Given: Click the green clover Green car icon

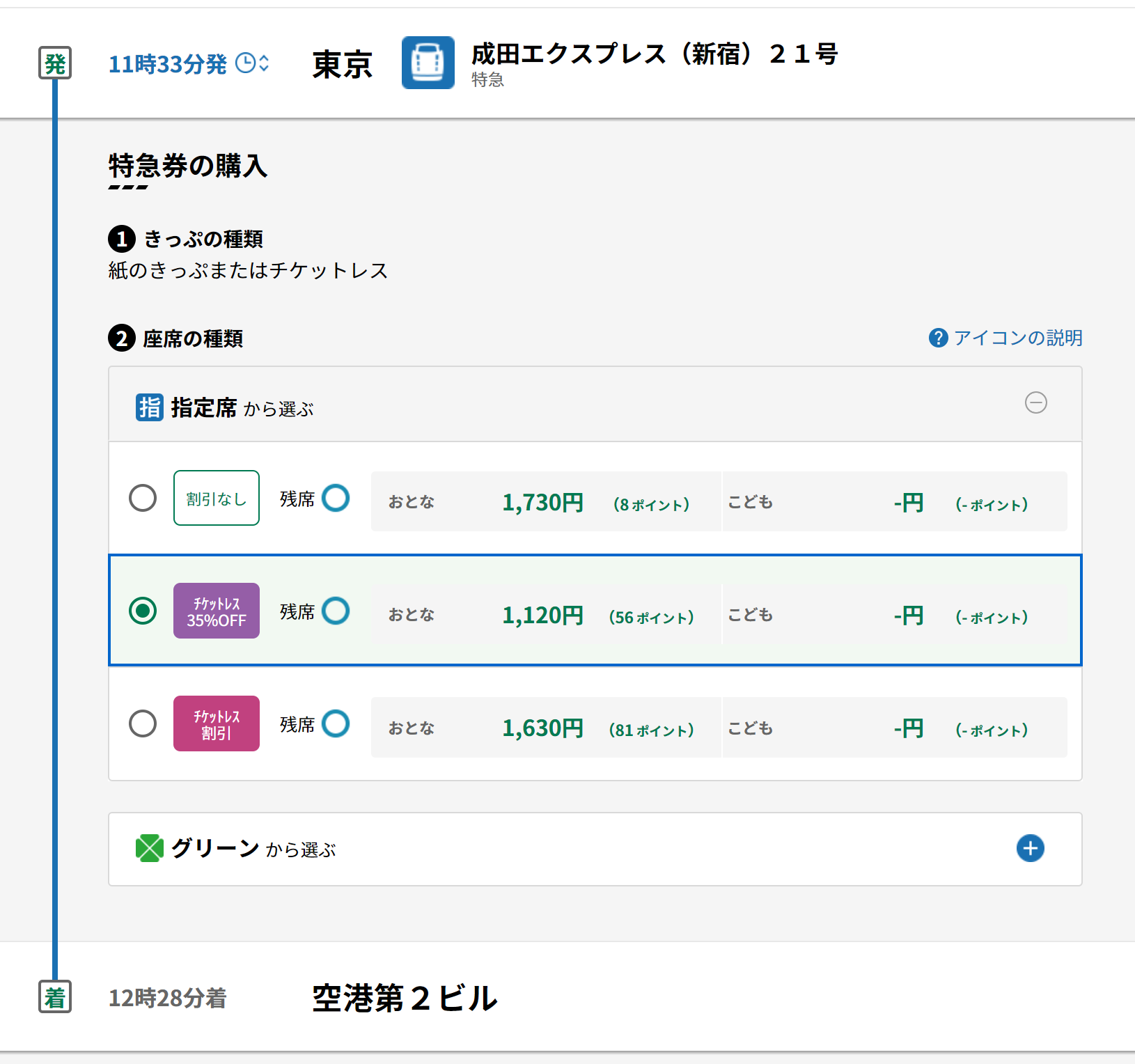Looking at the screenshot, I should coord(149,848).
